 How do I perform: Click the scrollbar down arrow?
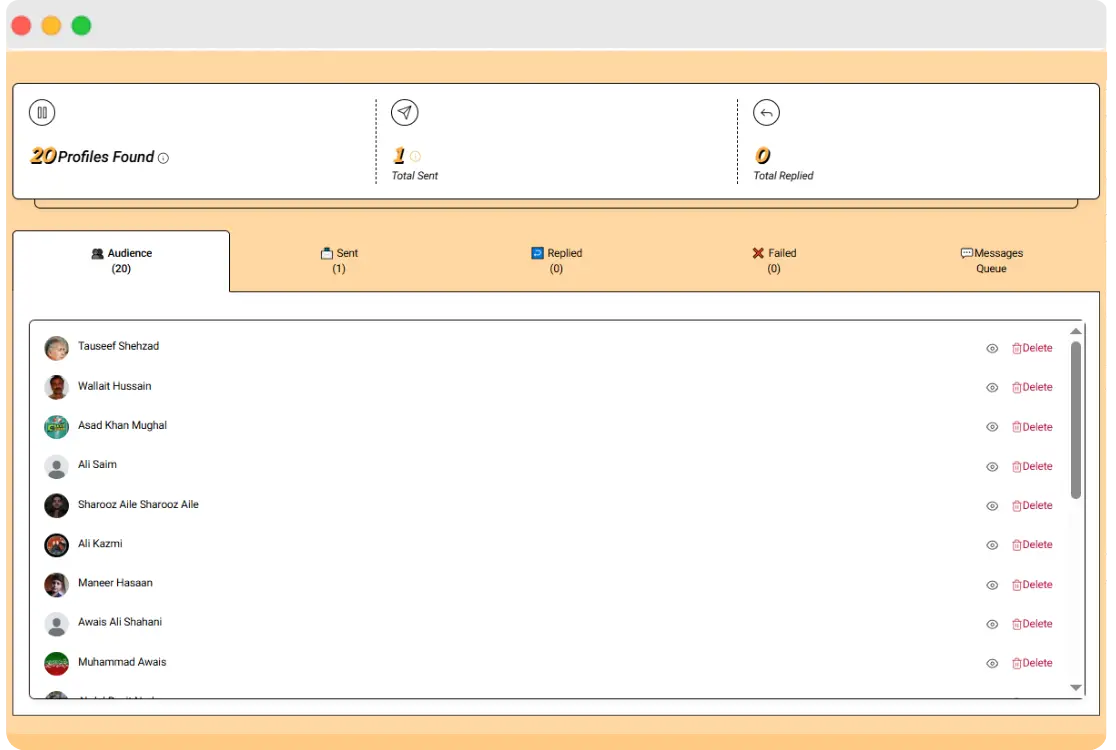(x=1075, y=687)
